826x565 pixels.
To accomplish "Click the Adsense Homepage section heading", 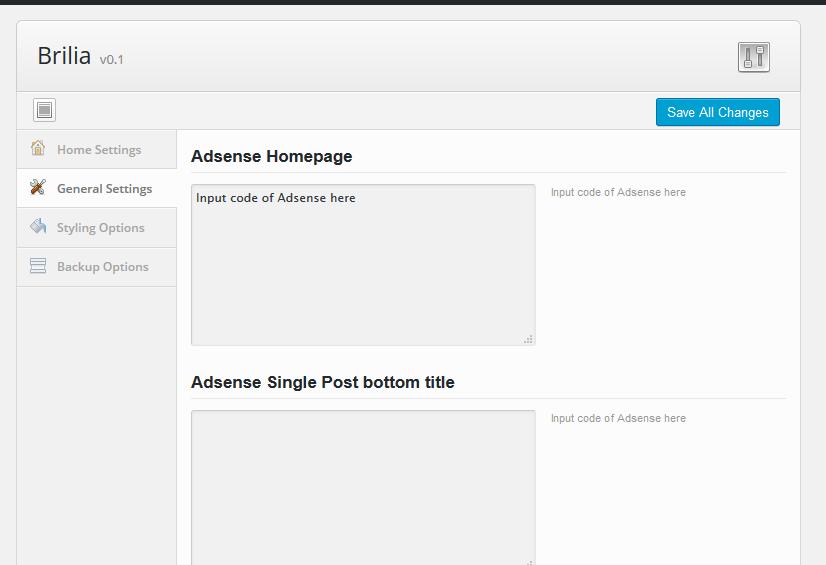I will [x=271, y=157].
